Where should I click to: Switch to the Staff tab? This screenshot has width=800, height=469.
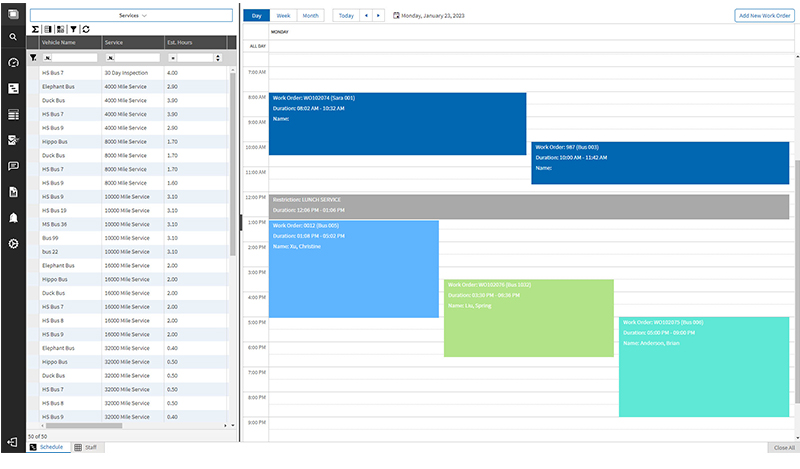point(86,447)
